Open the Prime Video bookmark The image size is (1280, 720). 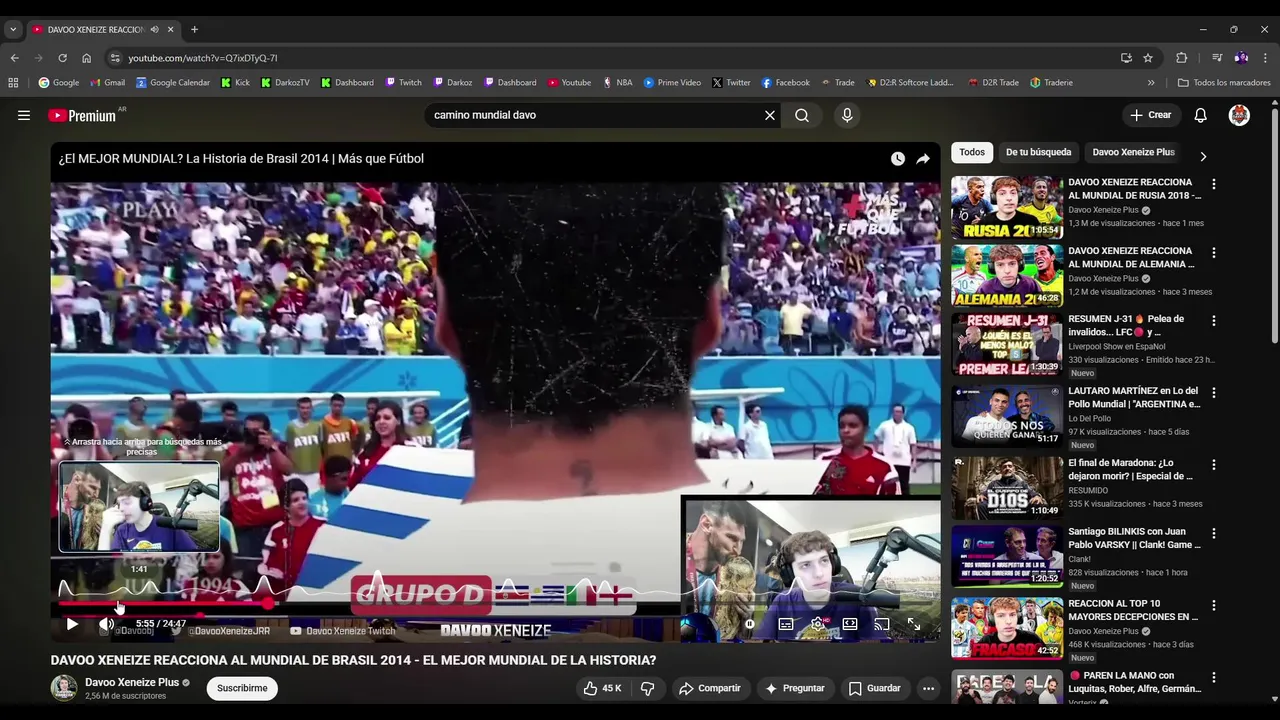[x=672, y=83]
